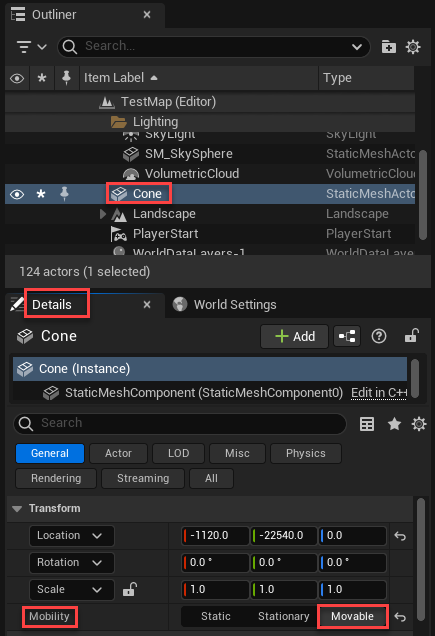Screen dimensions: 435x636
Task: Set Mobility to Static
Action: pyautogui.click(x=215, y=617)
